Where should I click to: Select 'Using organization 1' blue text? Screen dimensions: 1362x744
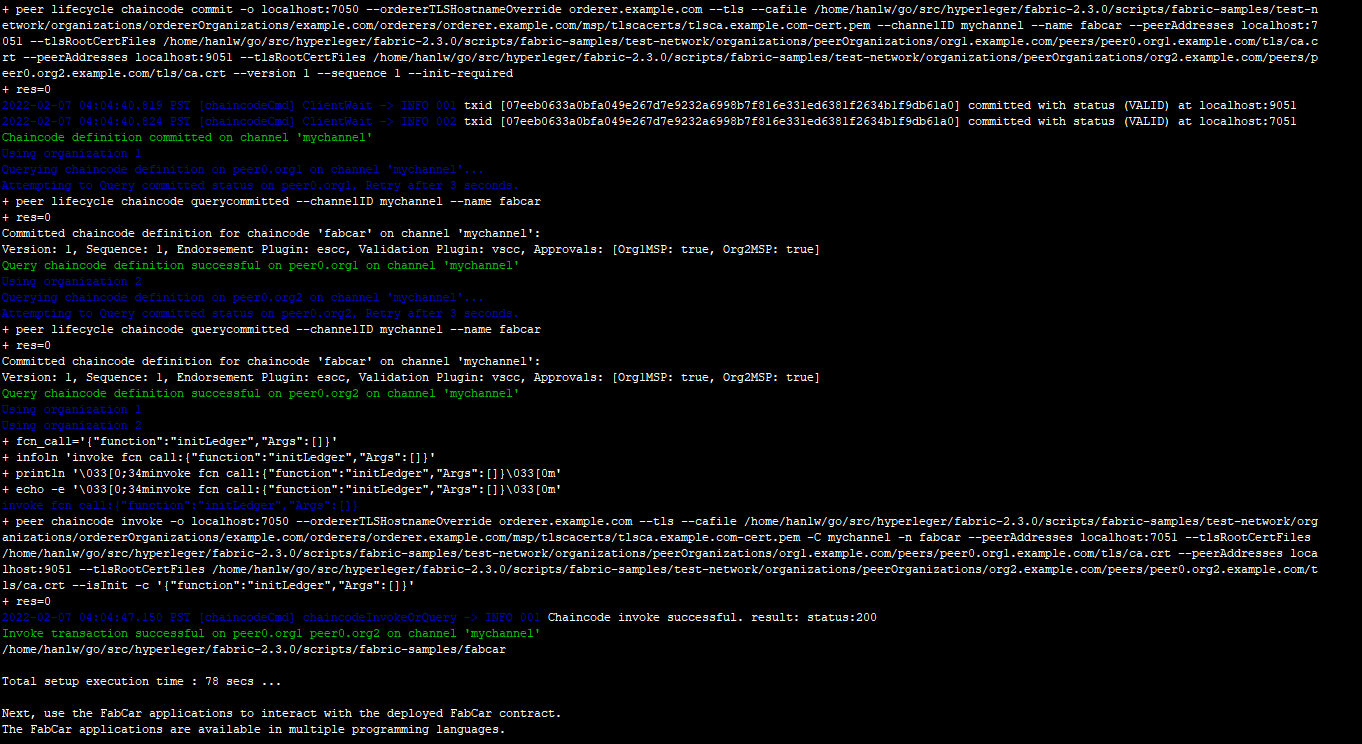coord(70,153)
